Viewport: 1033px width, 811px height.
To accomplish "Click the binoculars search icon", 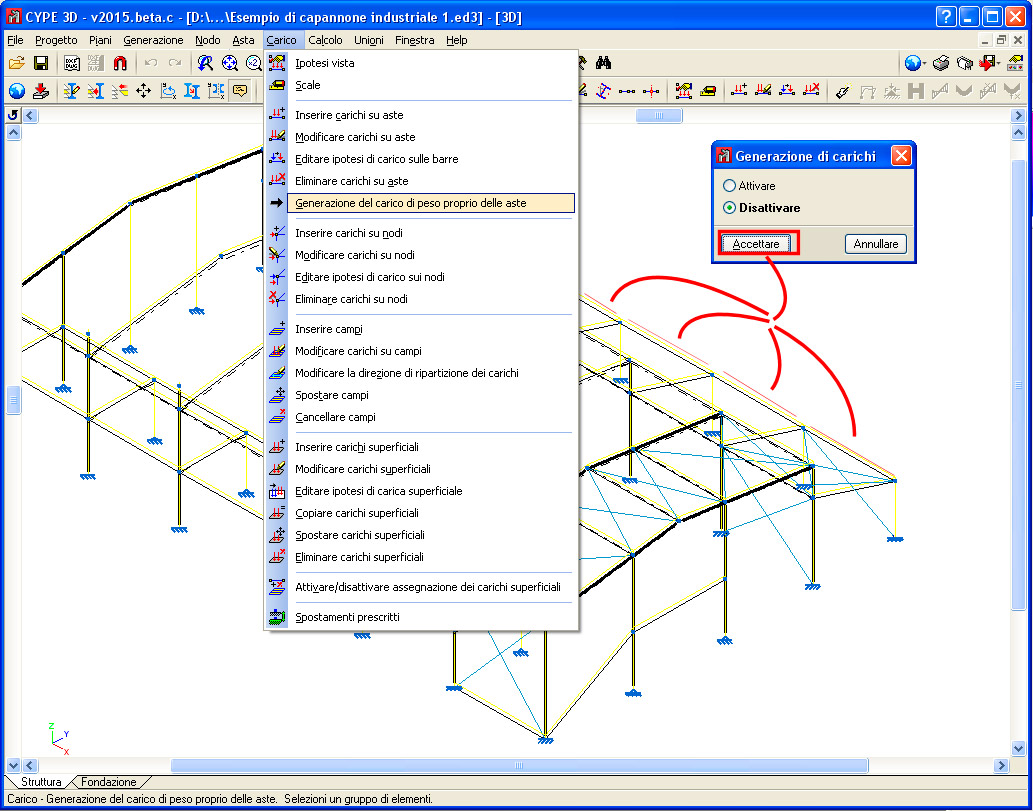I will click(x=603, y=63).
